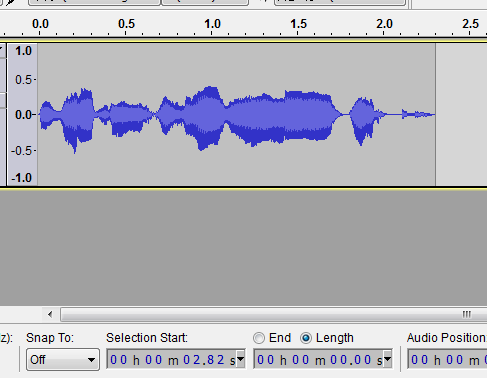487x378 pixels.
Task: Click the hours digits in Selection Start
Action: pos(119,360)
